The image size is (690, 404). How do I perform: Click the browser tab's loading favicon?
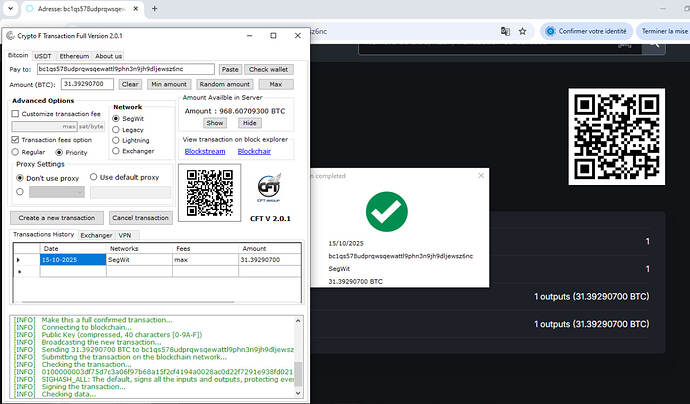point(27,9)
